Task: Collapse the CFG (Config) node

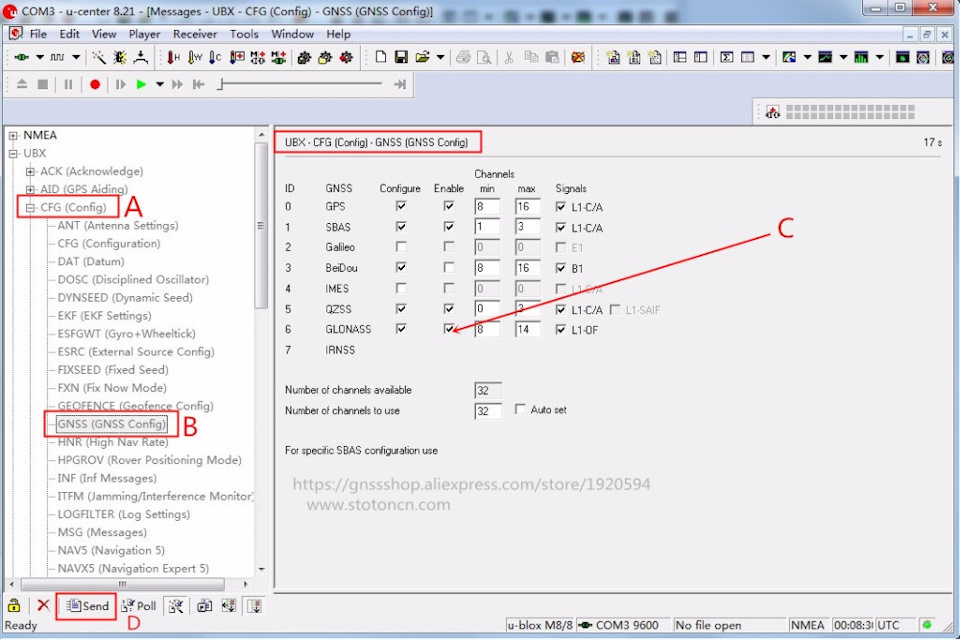Action: tap(30, 208)
